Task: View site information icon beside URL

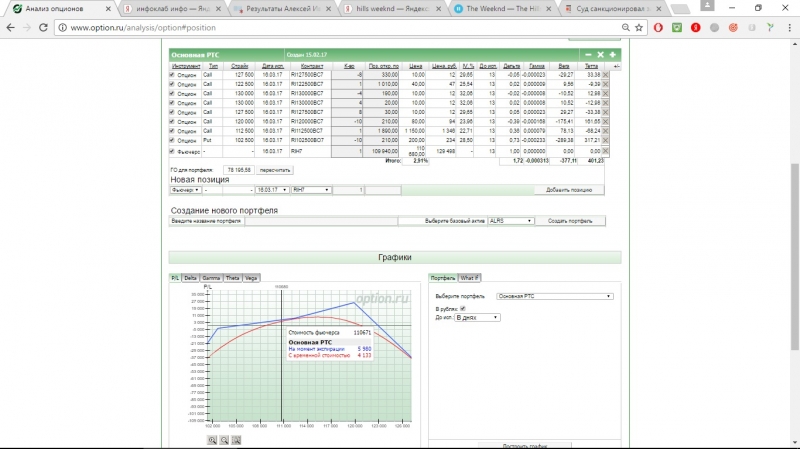Action: (x=62, y=28)
